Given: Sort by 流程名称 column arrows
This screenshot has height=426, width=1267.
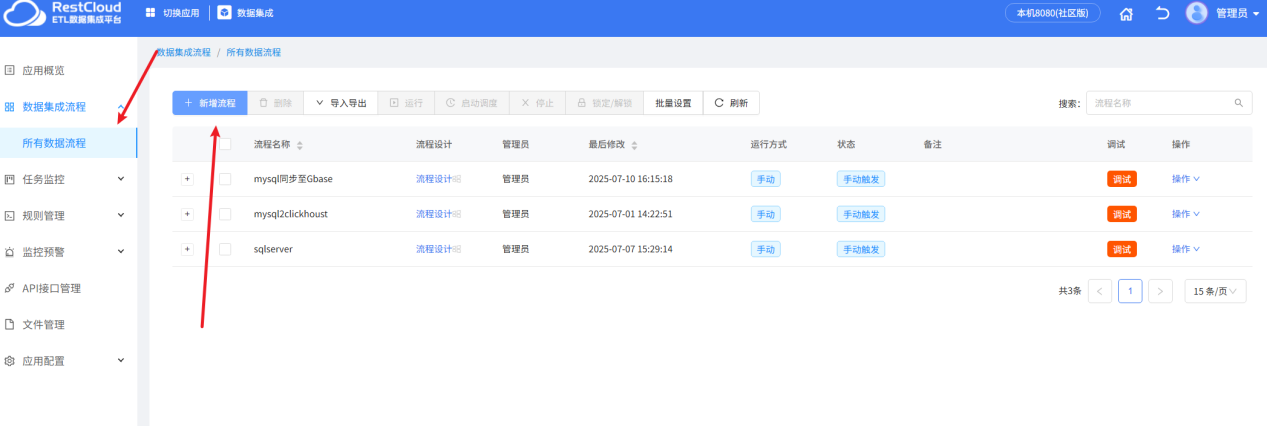Looking at the screenshot, I should pyautogui.click(x=300, y=145).
